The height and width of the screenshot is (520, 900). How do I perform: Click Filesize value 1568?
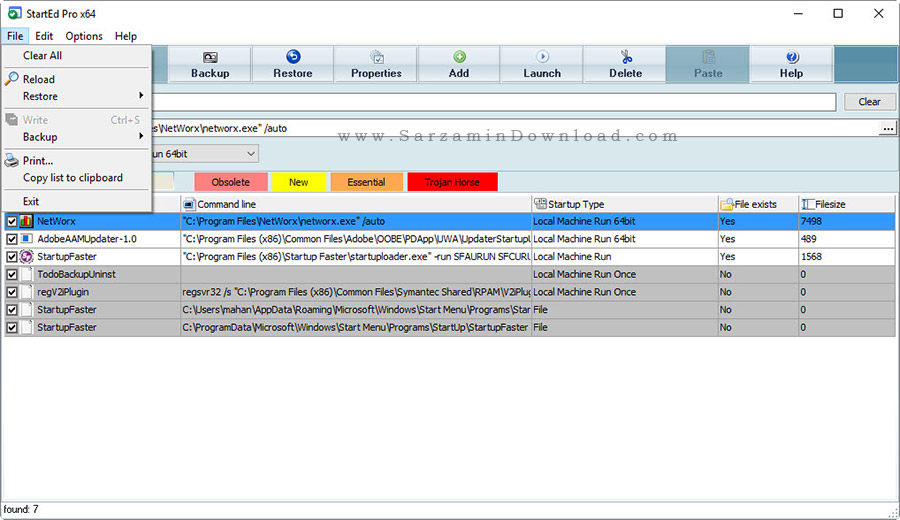click(811, 257)
